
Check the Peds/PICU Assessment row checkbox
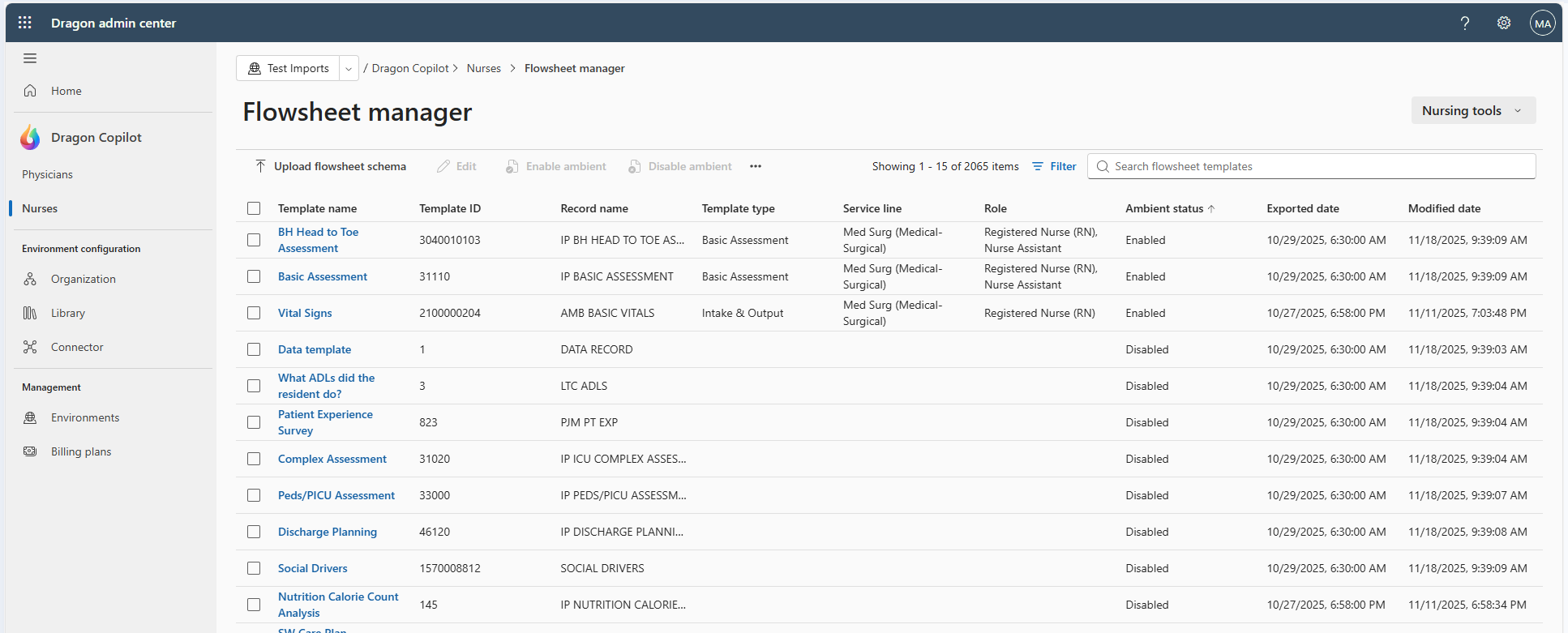click(254, 495)
